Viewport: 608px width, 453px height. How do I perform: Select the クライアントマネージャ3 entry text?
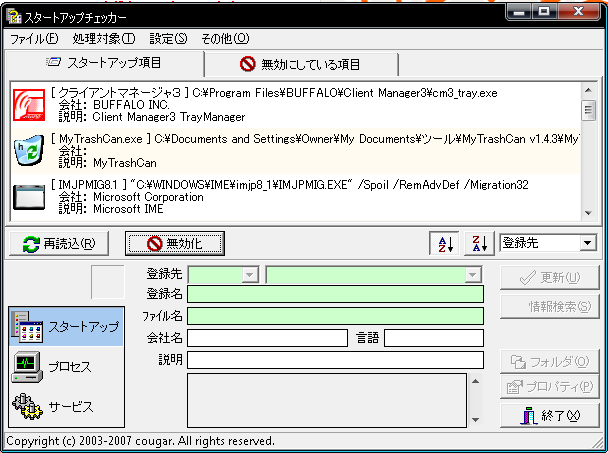(274, 93)
